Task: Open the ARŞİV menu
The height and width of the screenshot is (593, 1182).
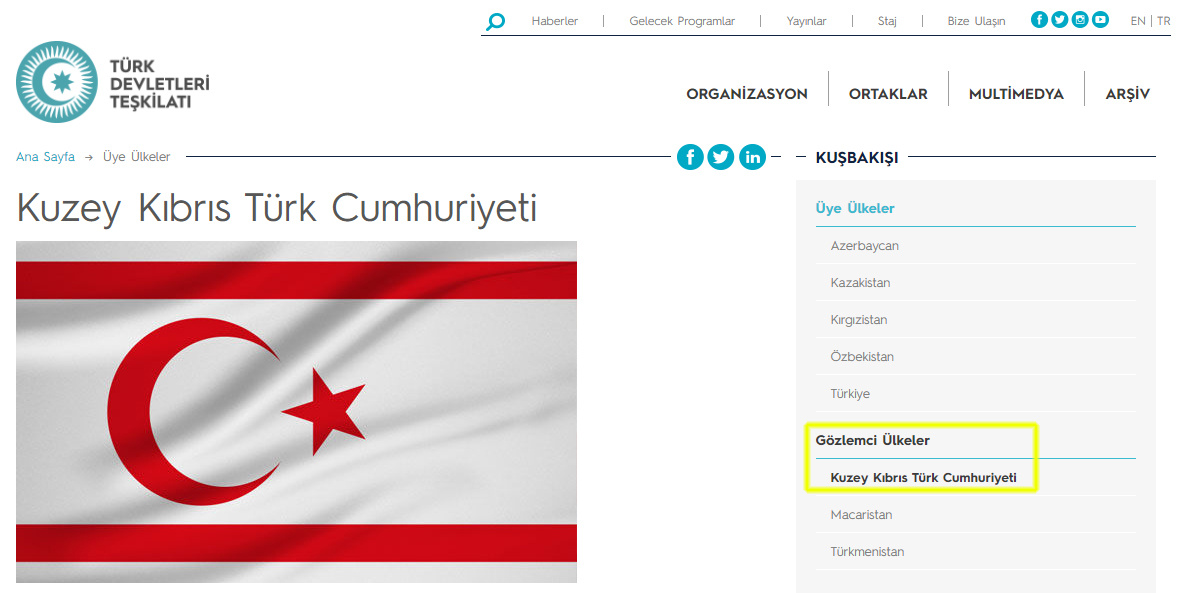Action: 1127,94
